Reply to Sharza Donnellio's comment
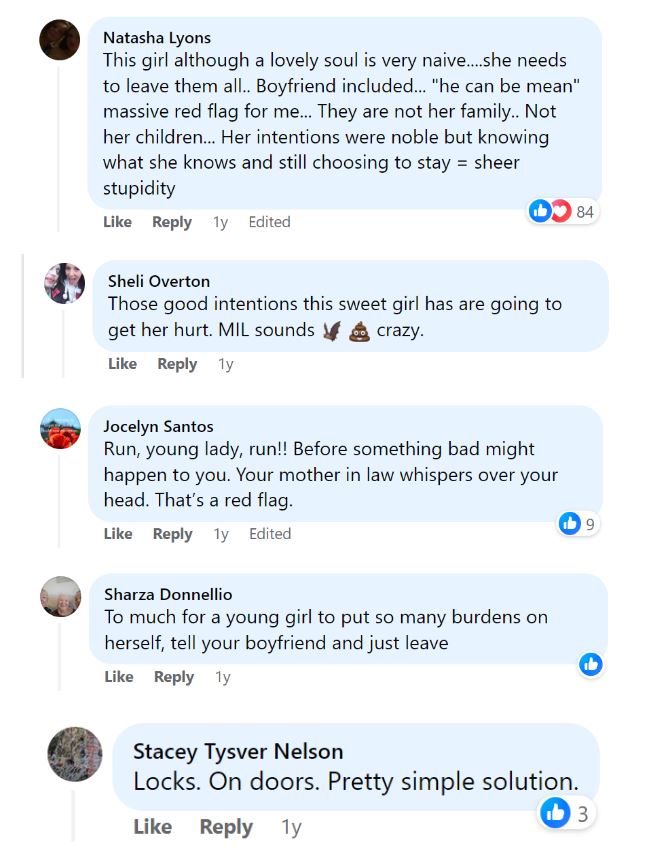 173,677
